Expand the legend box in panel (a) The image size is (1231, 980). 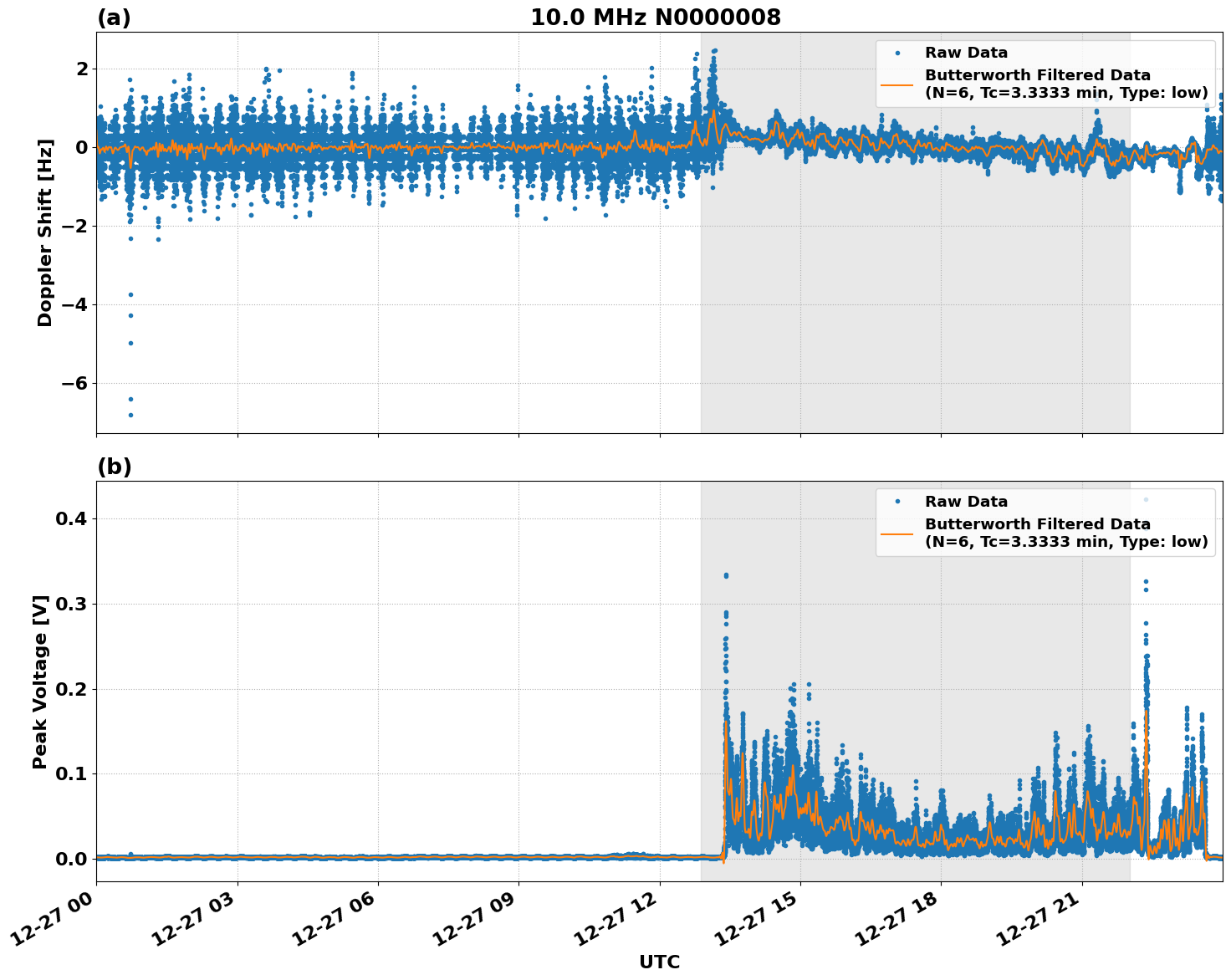1045,71
